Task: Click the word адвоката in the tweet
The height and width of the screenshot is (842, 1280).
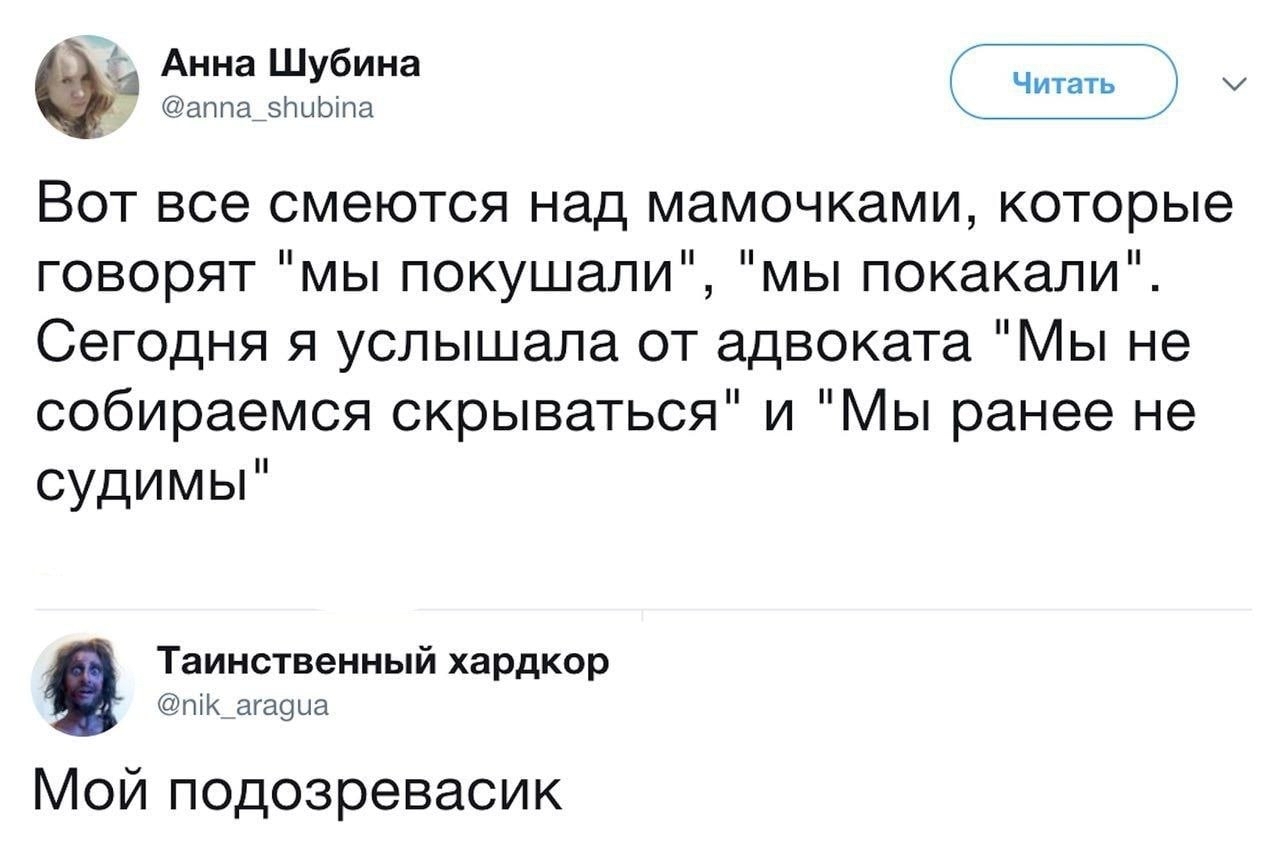Action: 836,341
